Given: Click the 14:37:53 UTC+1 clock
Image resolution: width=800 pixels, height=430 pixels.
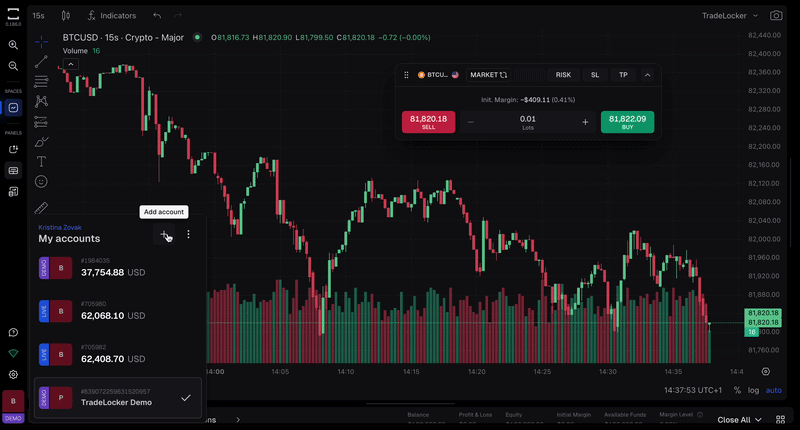Looking at the screenshot, I should pos(693,390).
